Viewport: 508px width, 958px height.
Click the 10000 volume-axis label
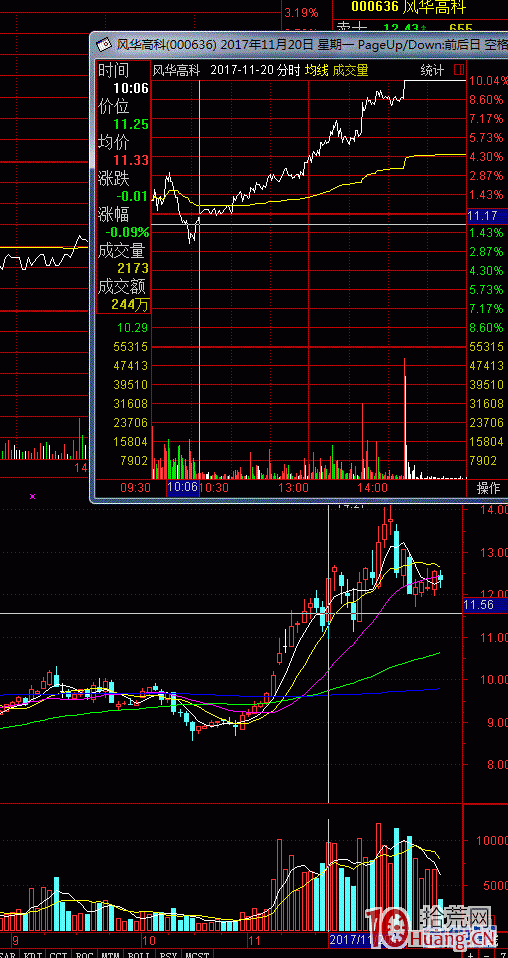tap(492, 839)
